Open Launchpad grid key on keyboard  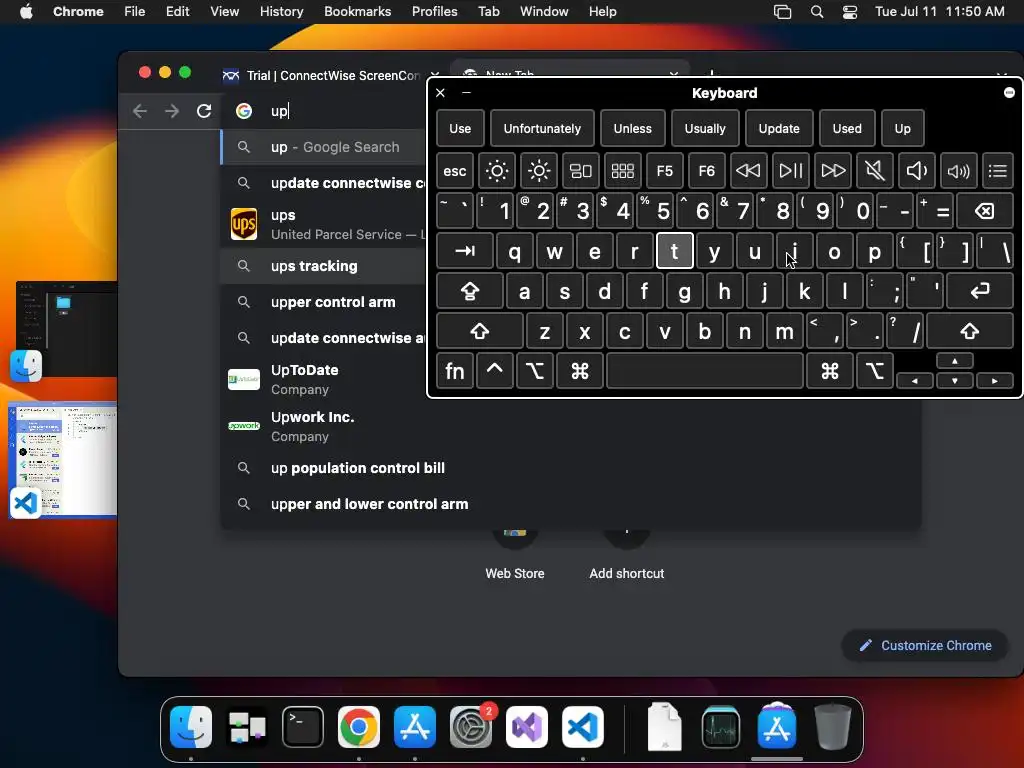pyautogui.click(x=622, y=171)
